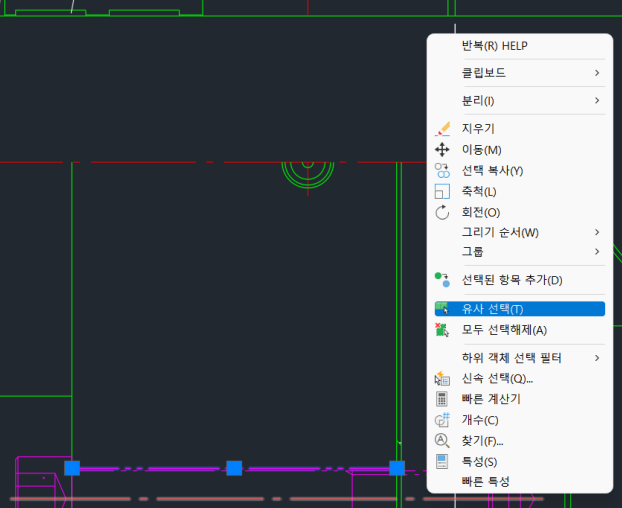This screenshot has width=622, height=508.
Task: Choose 개수(C) count command
Action: point(520,420)
